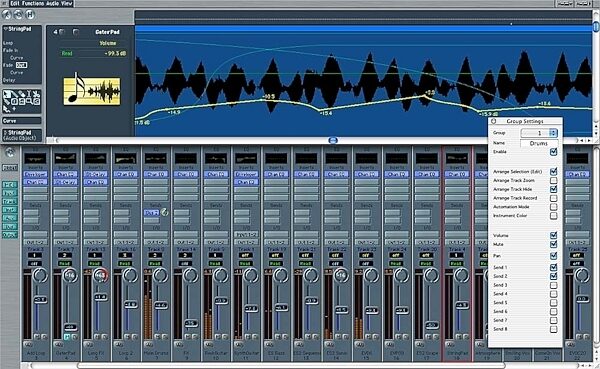Click the volume fader on FX channel
The height and width of the screenshot is (369, 600).
point(191,323)
